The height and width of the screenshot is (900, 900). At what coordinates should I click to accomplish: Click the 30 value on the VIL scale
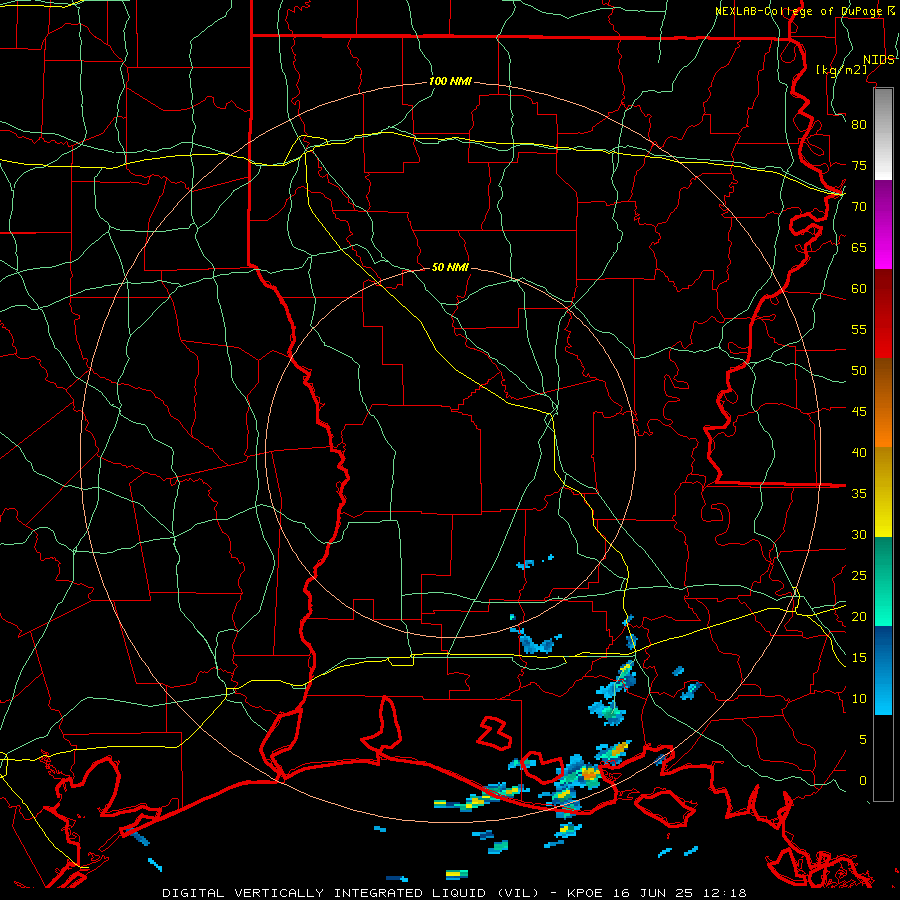[859, 535]
